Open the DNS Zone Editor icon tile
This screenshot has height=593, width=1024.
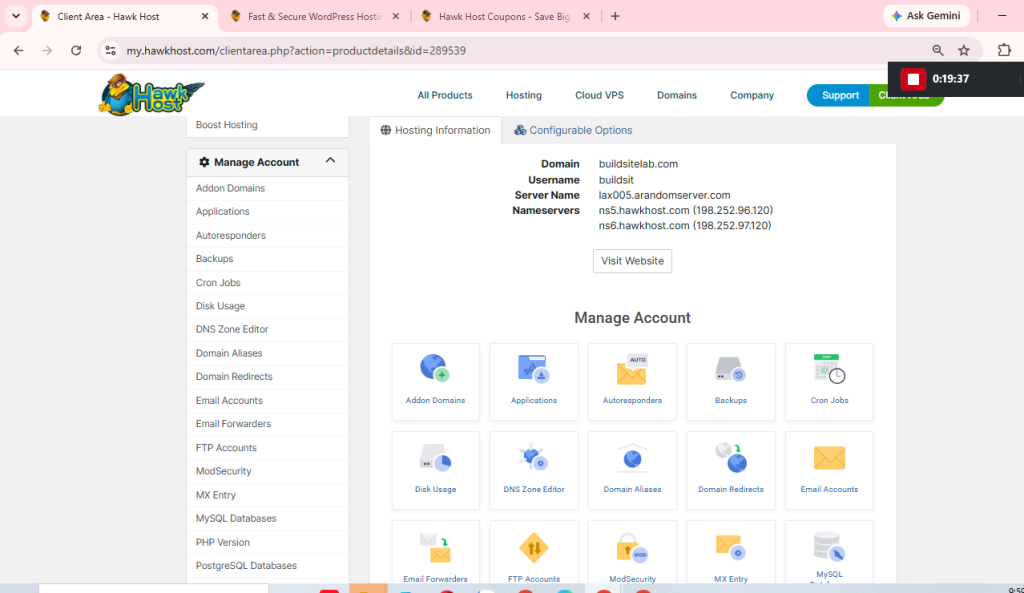click(x=534, y=470)
